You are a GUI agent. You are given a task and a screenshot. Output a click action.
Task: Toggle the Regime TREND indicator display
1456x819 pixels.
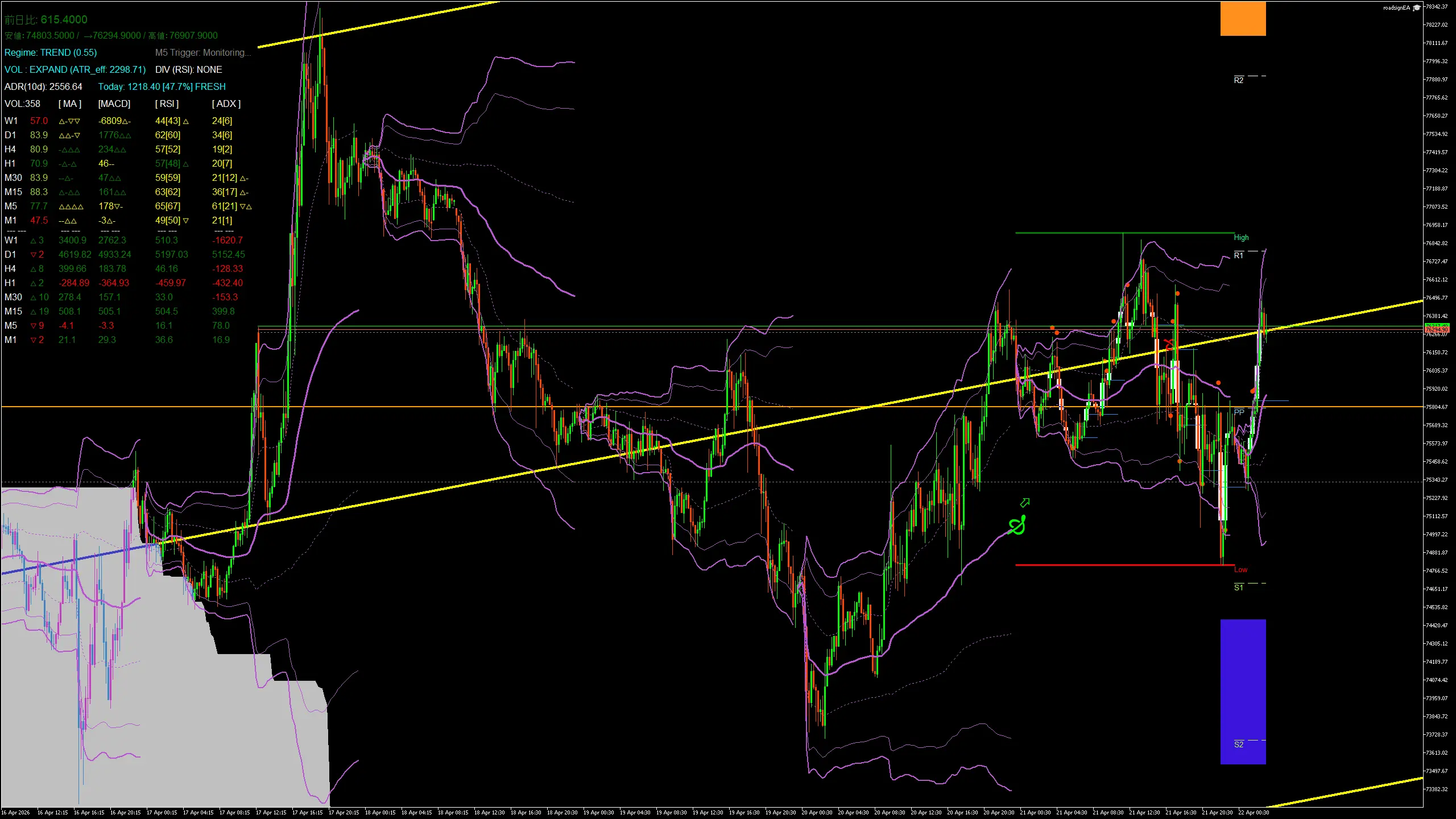pyautogui.click(x=50, y=52)
